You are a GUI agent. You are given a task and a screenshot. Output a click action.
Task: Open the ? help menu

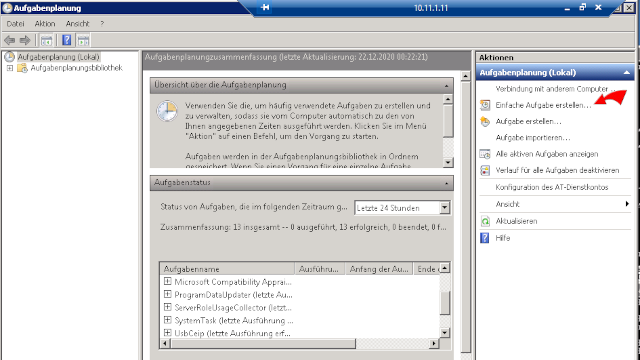pyautogui.click(x=102, y=24)
